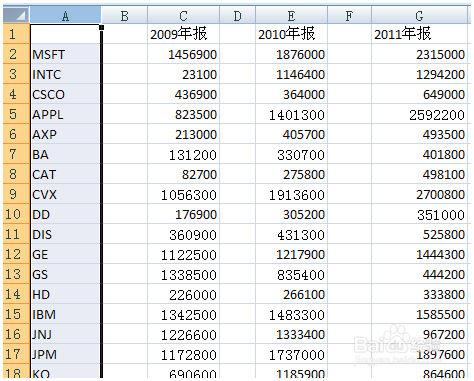Viewport: 474px width, 381px height.
Task: Click cell value 405700
Action: click(291, 134)
